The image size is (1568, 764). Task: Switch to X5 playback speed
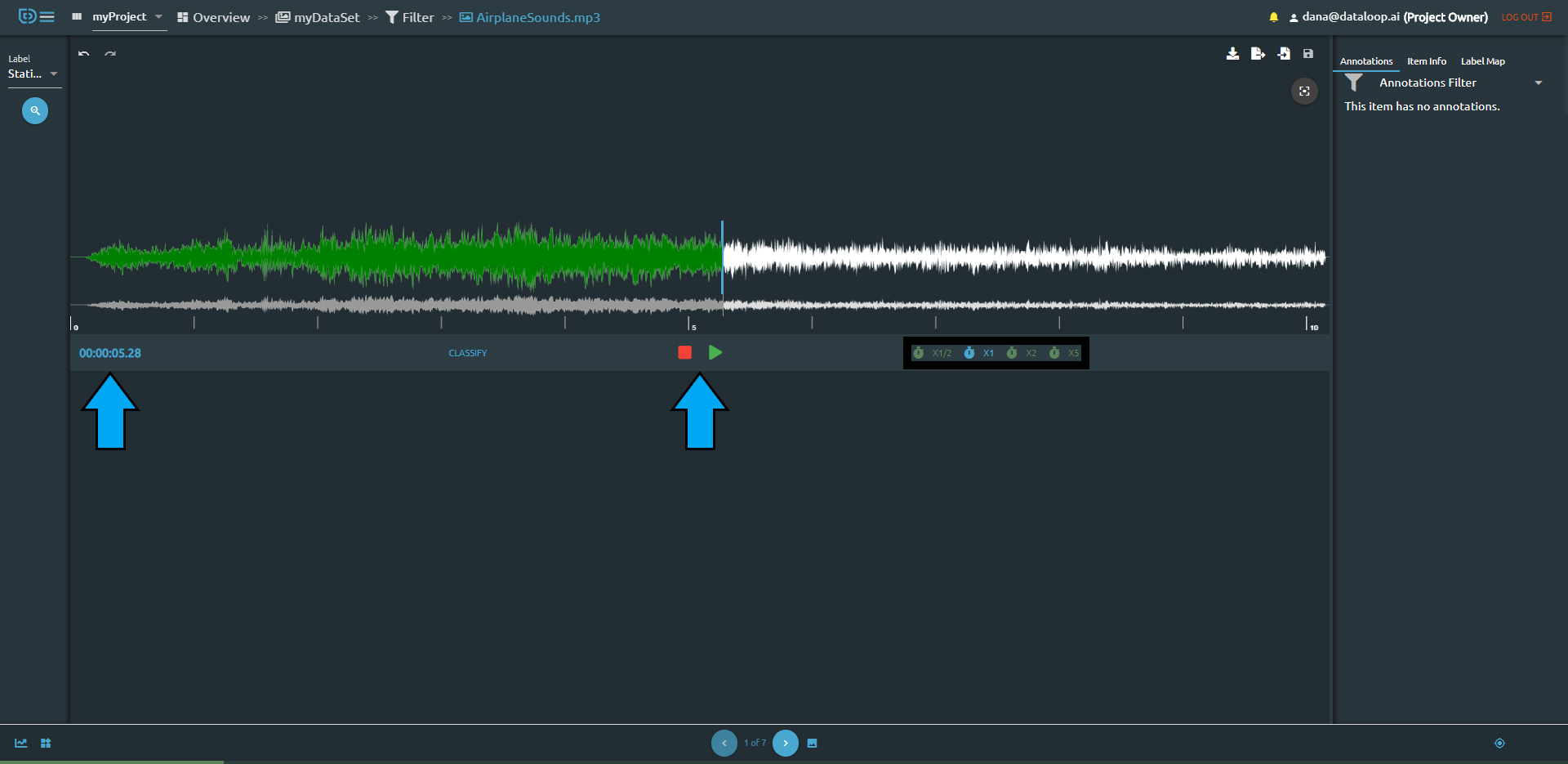coord(1066,353)
